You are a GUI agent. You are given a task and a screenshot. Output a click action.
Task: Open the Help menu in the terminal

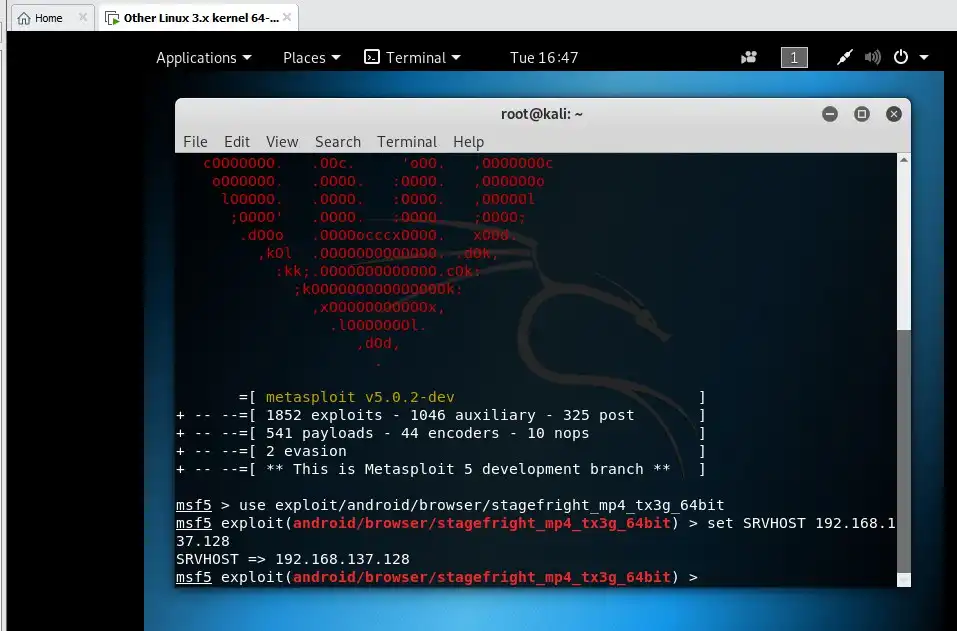468,142
